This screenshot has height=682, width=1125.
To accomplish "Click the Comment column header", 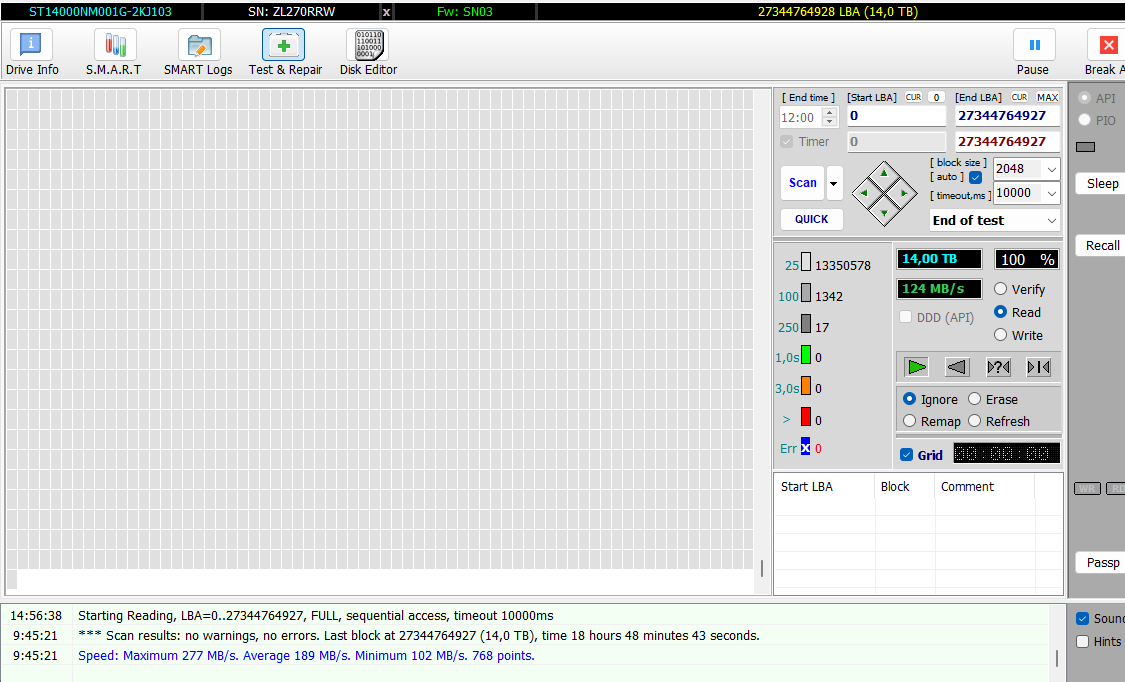I will click(984, 486).
